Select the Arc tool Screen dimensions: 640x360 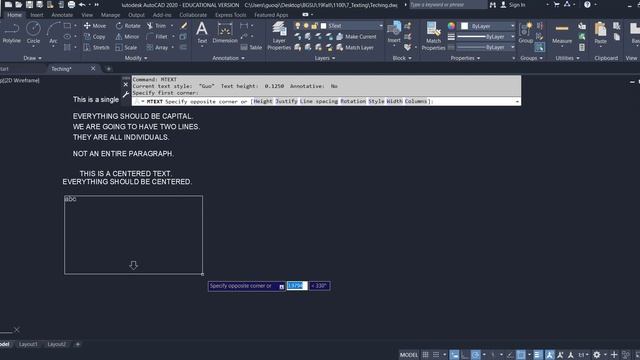click(53, 33)
